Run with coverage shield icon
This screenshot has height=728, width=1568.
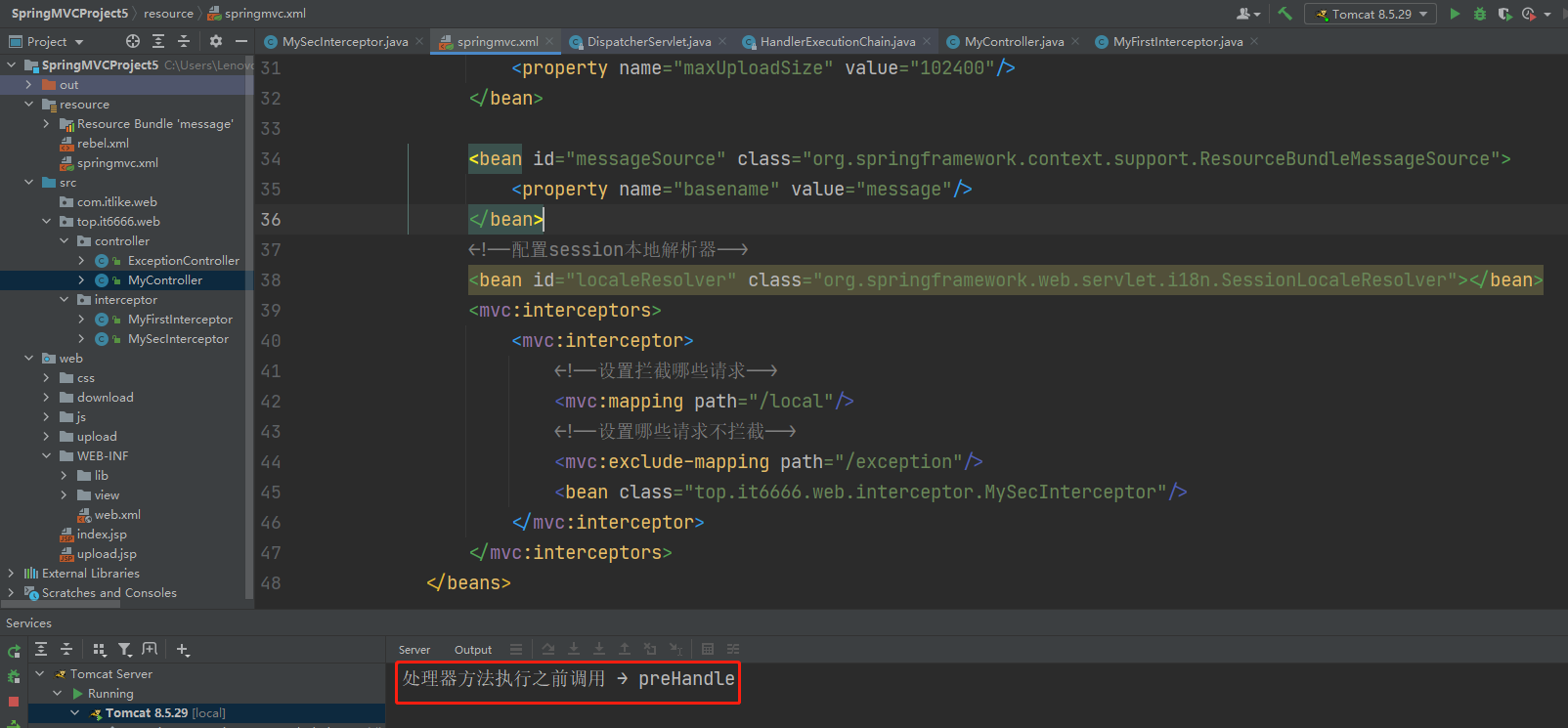pos(1503,14)
